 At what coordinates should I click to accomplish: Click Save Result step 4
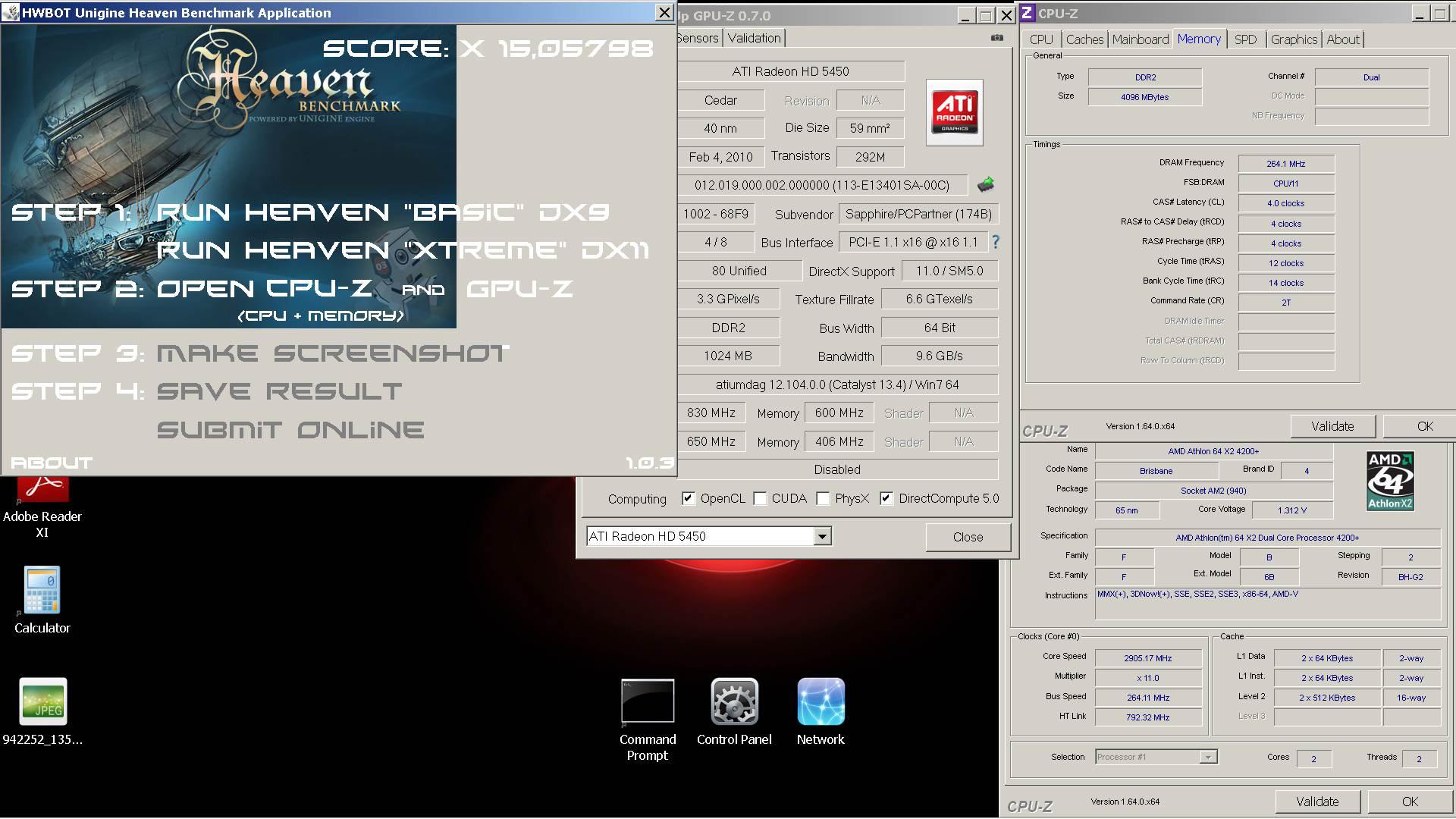[279, 392]
